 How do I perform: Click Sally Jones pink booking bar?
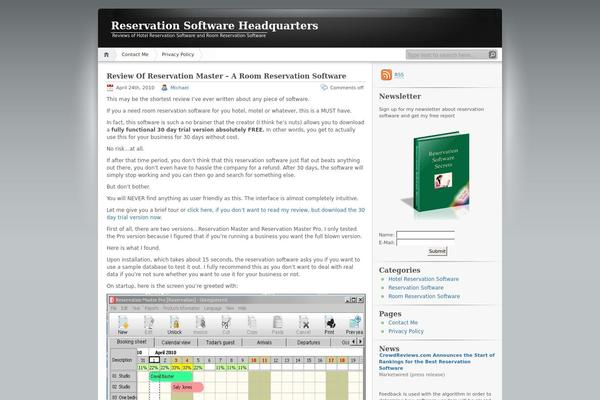(187, 387)
